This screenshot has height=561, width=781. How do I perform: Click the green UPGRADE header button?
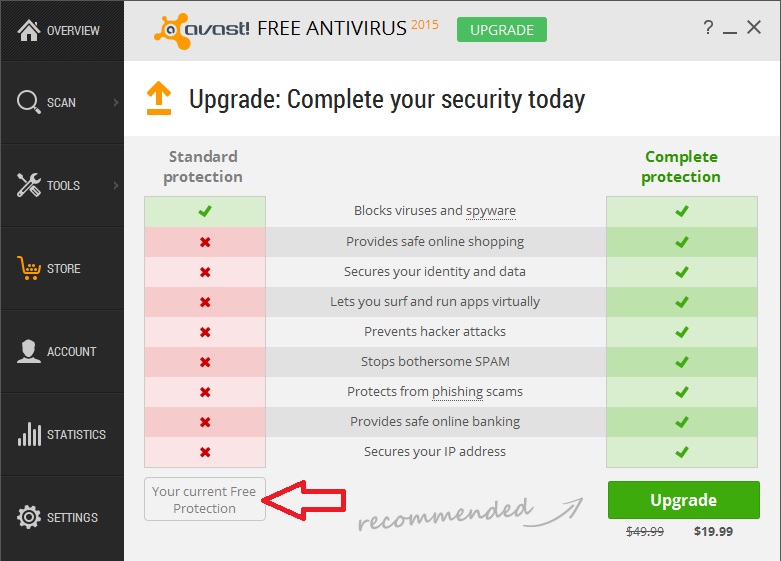(502, 30)
